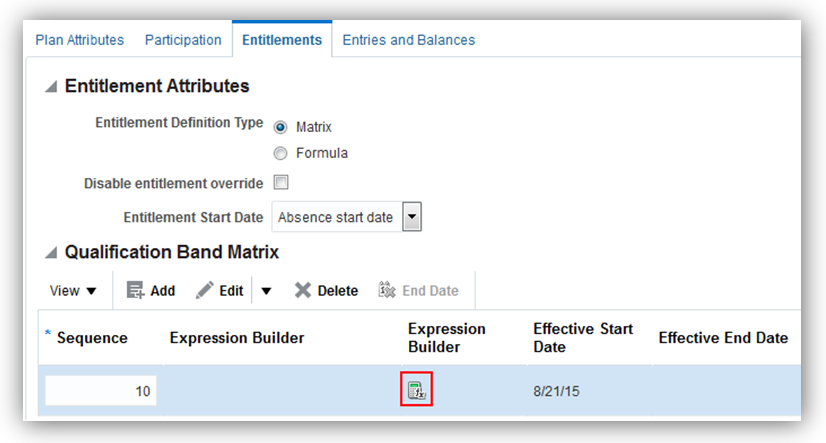Open the Expression Builder calculator icon
Image resolution: width=826 pixels, height=443 pixels.
coord(416,390)
